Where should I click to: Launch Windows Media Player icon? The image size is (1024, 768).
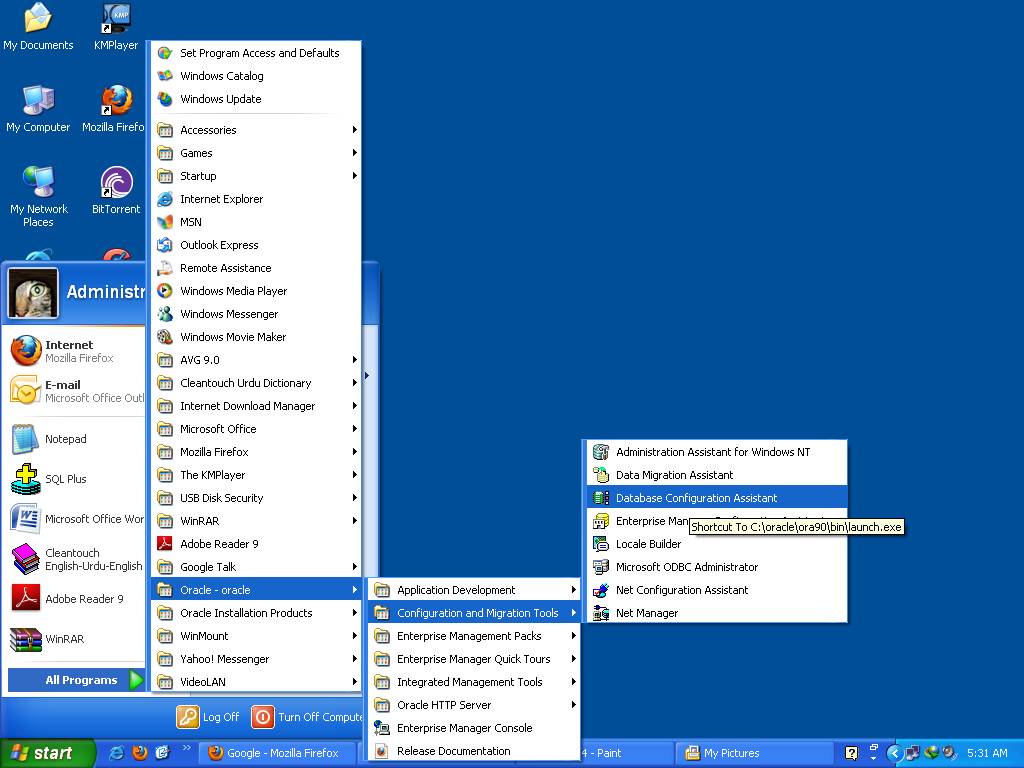[165, 291]
